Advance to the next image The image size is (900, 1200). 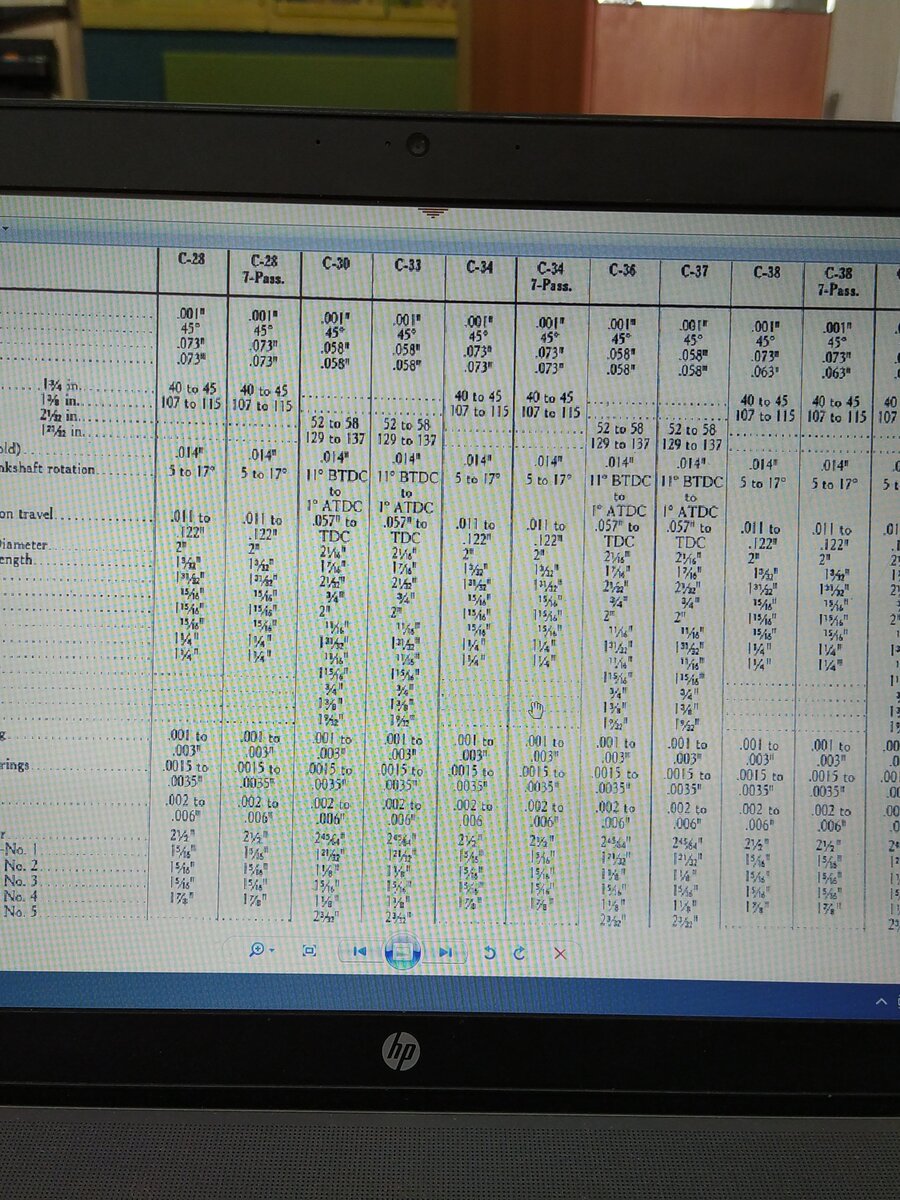(446, 952)
